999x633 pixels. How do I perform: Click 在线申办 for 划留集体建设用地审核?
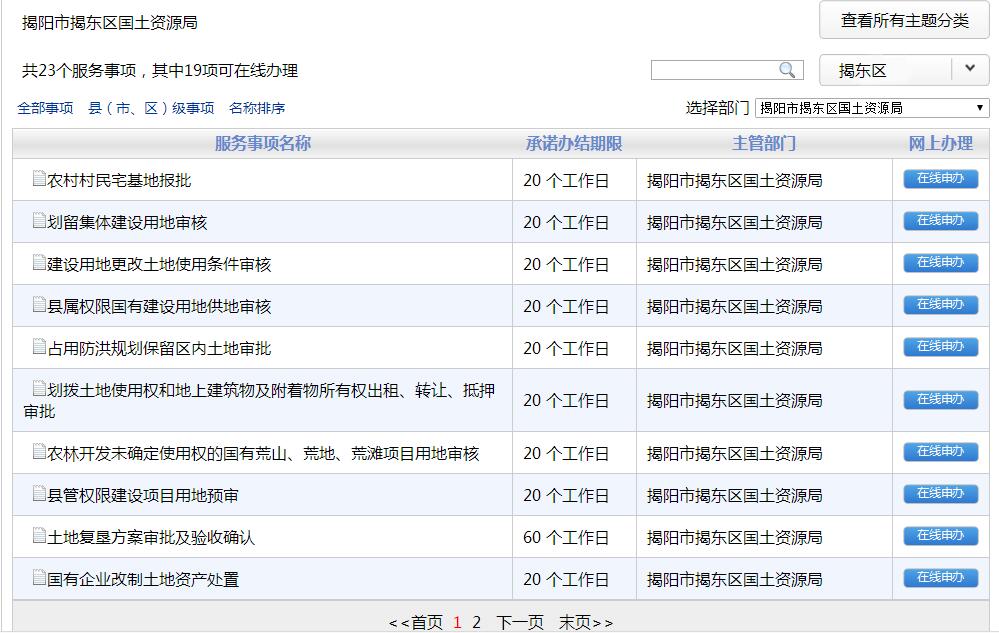[x=940, y=221]
